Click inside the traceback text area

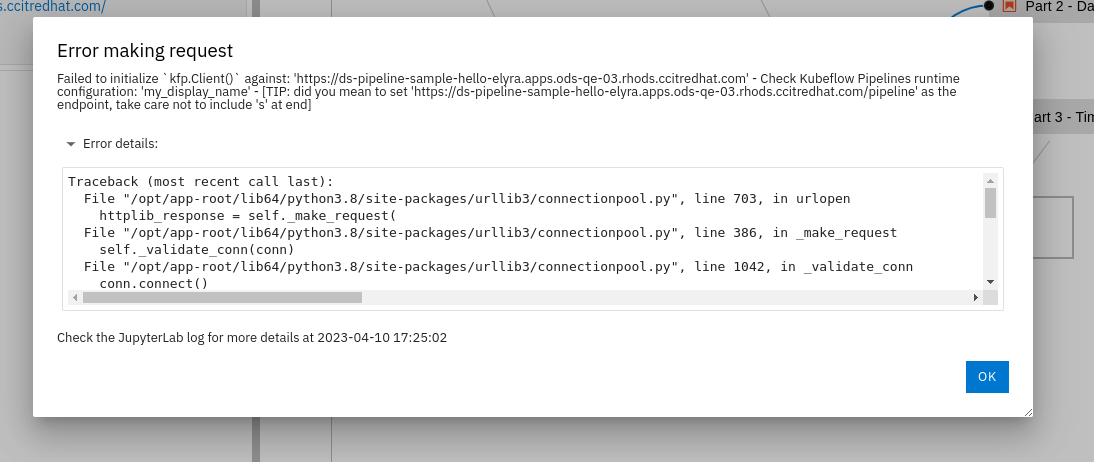(500, 230)
